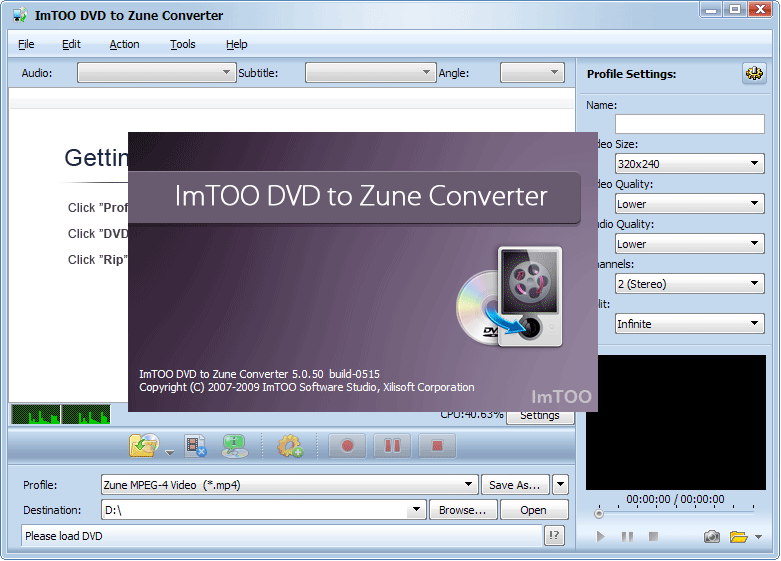Open the Audio Quality Lower dropdown
Viewport: 781px width, 561px height.
coord(690,244)
